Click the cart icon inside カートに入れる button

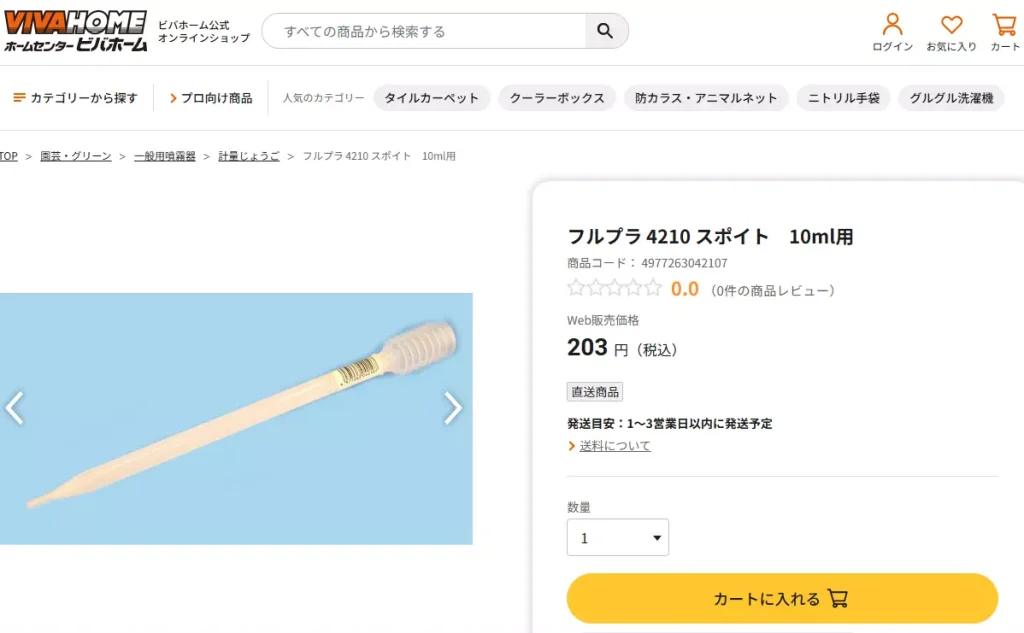pyautogui.click(x=839, y=598)
